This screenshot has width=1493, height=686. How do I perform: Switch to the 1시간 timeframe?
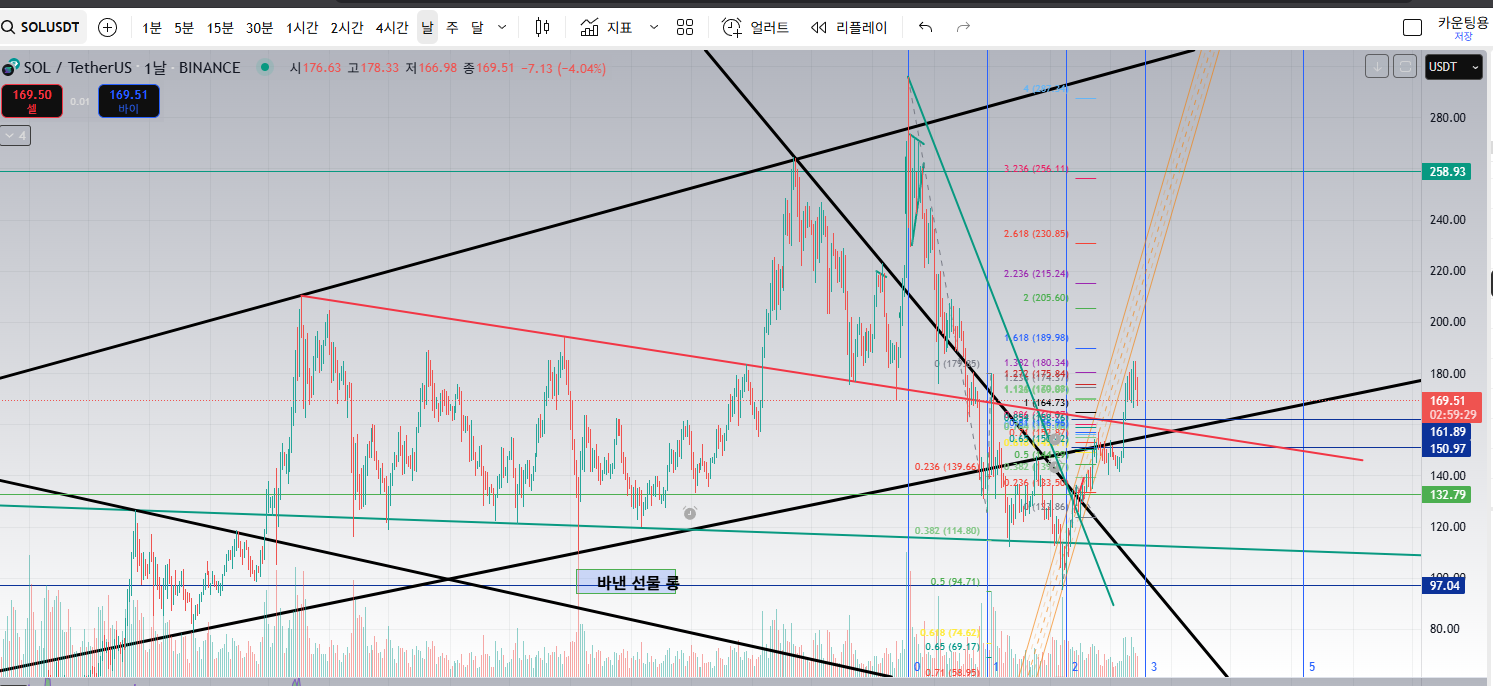(x=302, y=27)
